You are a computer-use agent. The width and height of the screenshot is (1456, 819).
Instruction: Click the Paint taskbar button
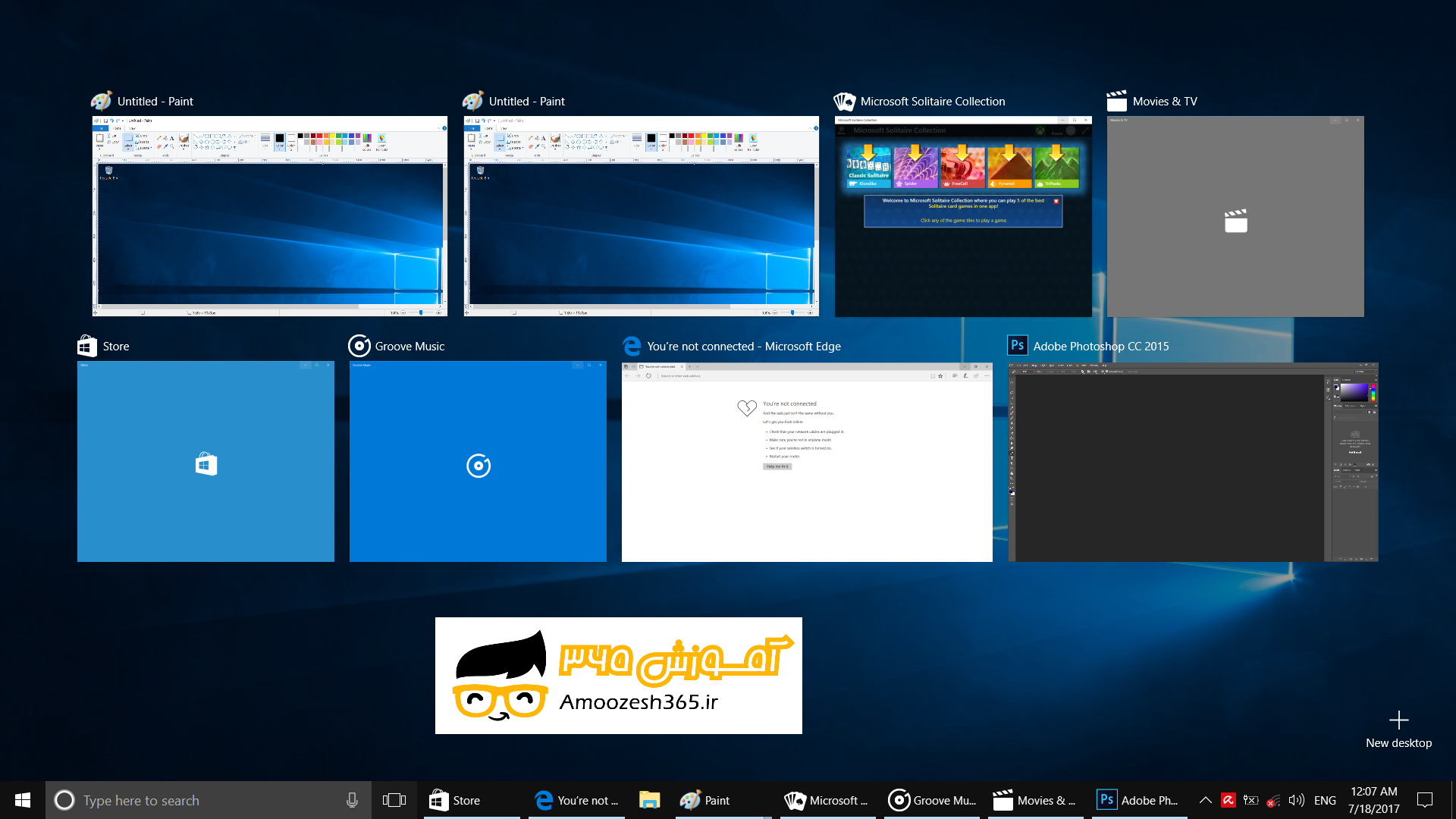pos(723,800)
